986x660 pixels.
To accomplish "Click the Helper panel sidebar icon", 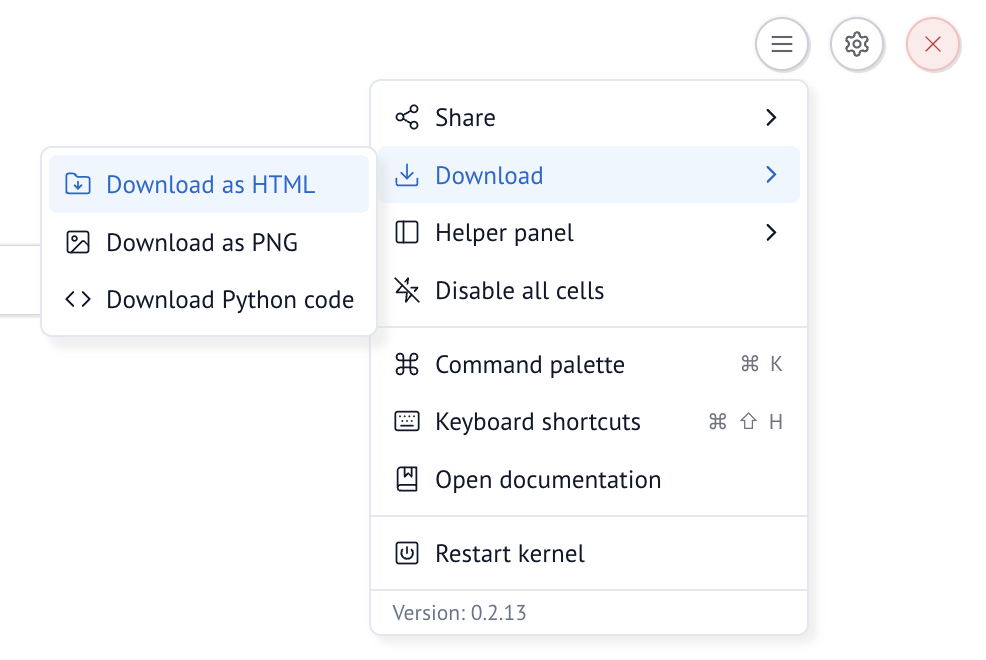I will point(407,233).
